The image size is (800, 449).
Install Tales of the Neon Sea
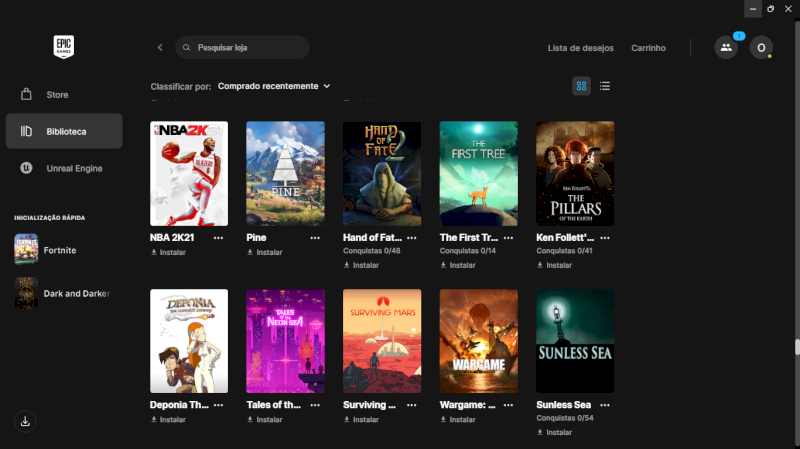pos(265,419)
